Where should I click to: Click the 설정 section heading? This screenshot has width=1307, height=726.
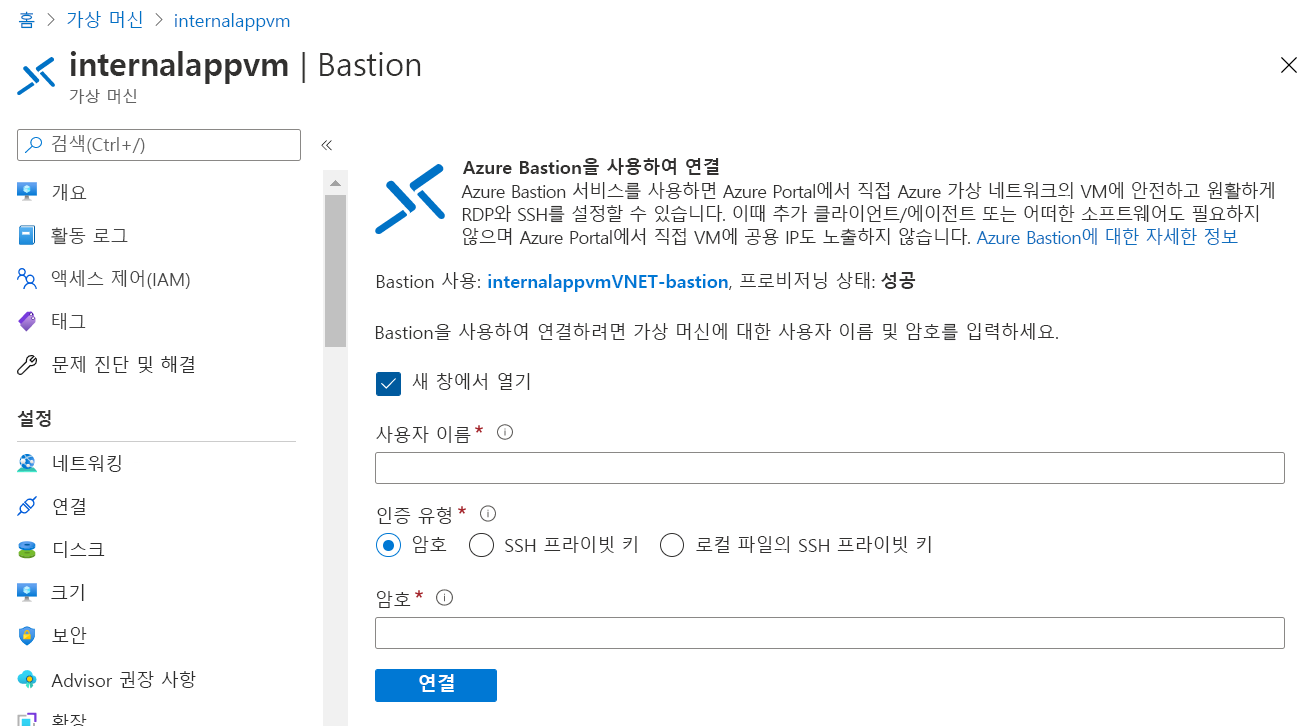35,418
